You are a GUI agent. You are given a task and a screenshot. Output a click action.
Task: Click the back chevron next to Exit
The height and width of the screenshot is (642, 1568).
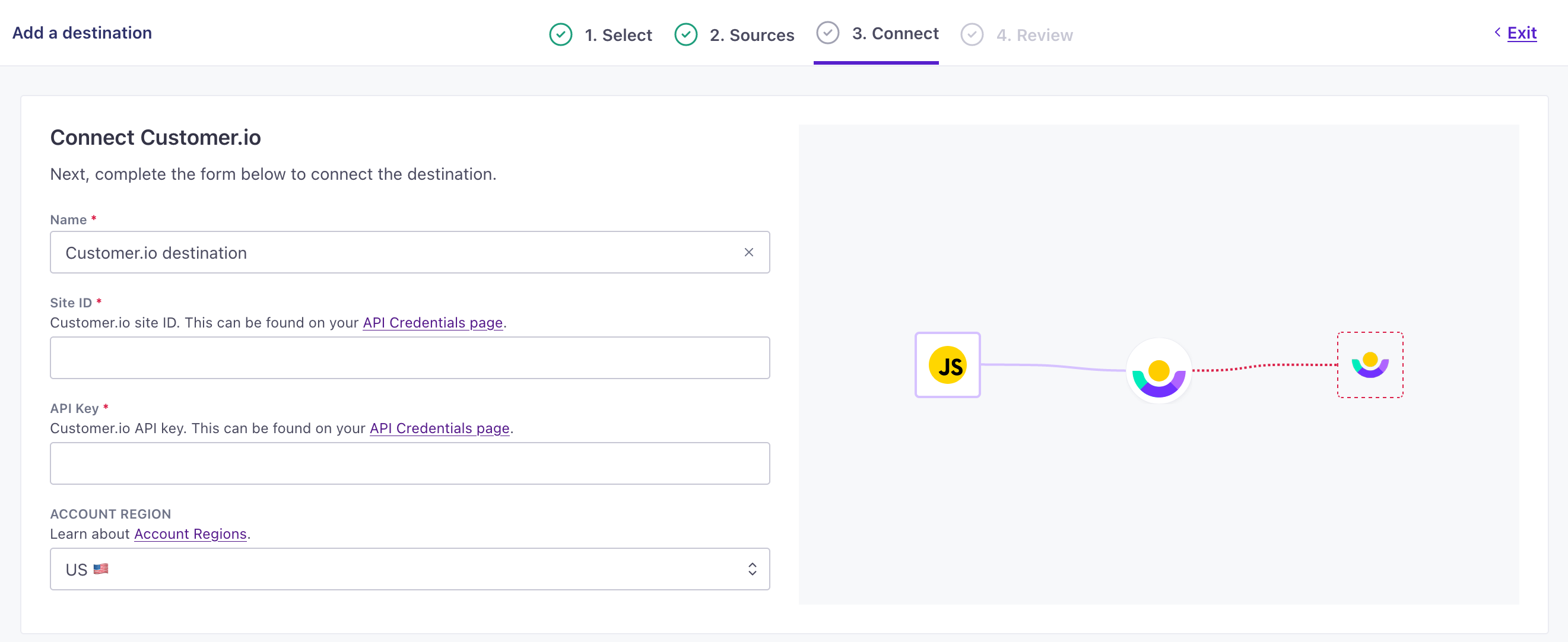(1497, 32)
